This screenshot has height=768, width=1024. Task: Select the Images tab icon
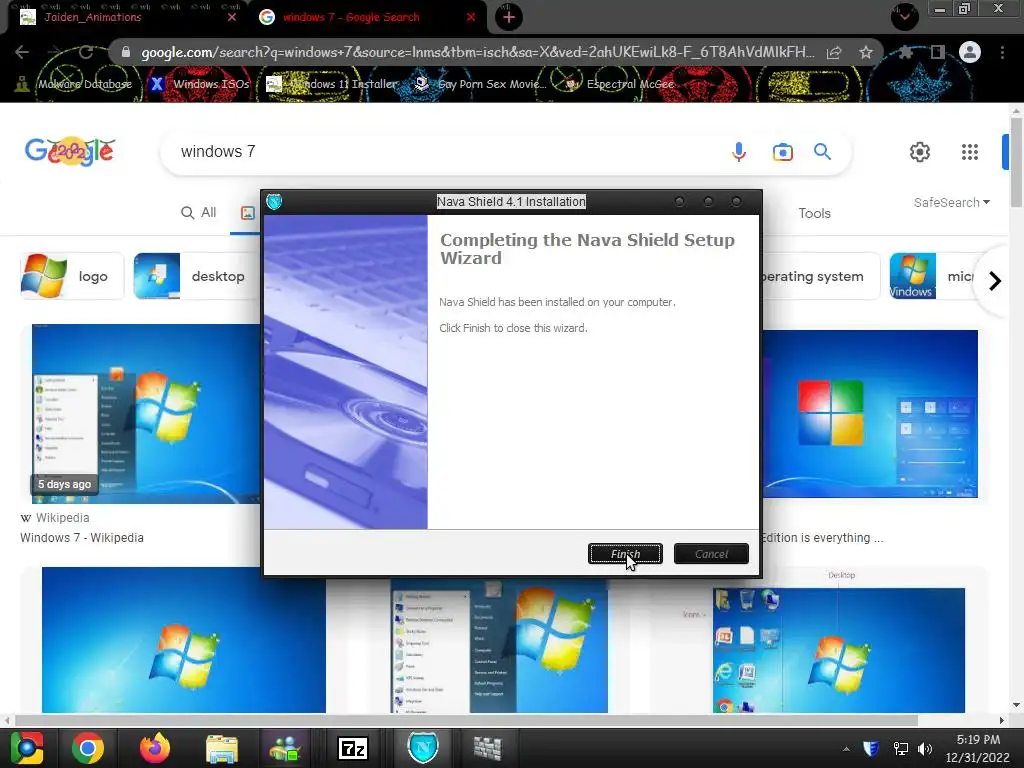[x=248, y=213]
